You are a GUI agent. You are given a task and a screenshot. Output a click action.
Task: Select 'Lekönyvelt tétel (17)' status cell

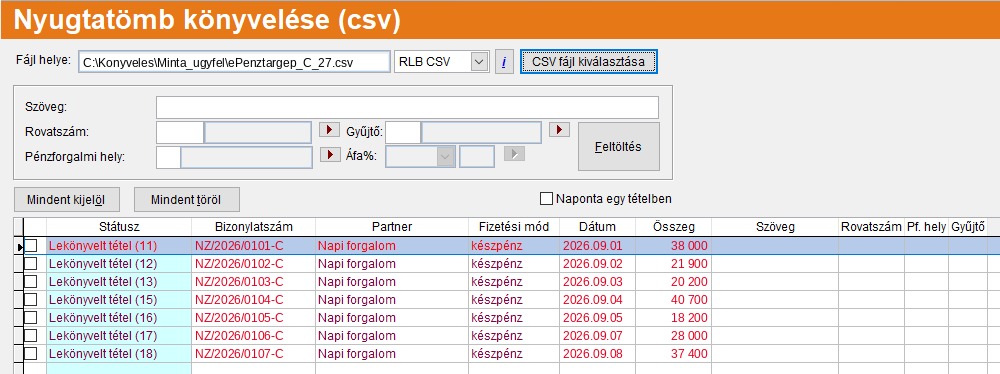119,335
